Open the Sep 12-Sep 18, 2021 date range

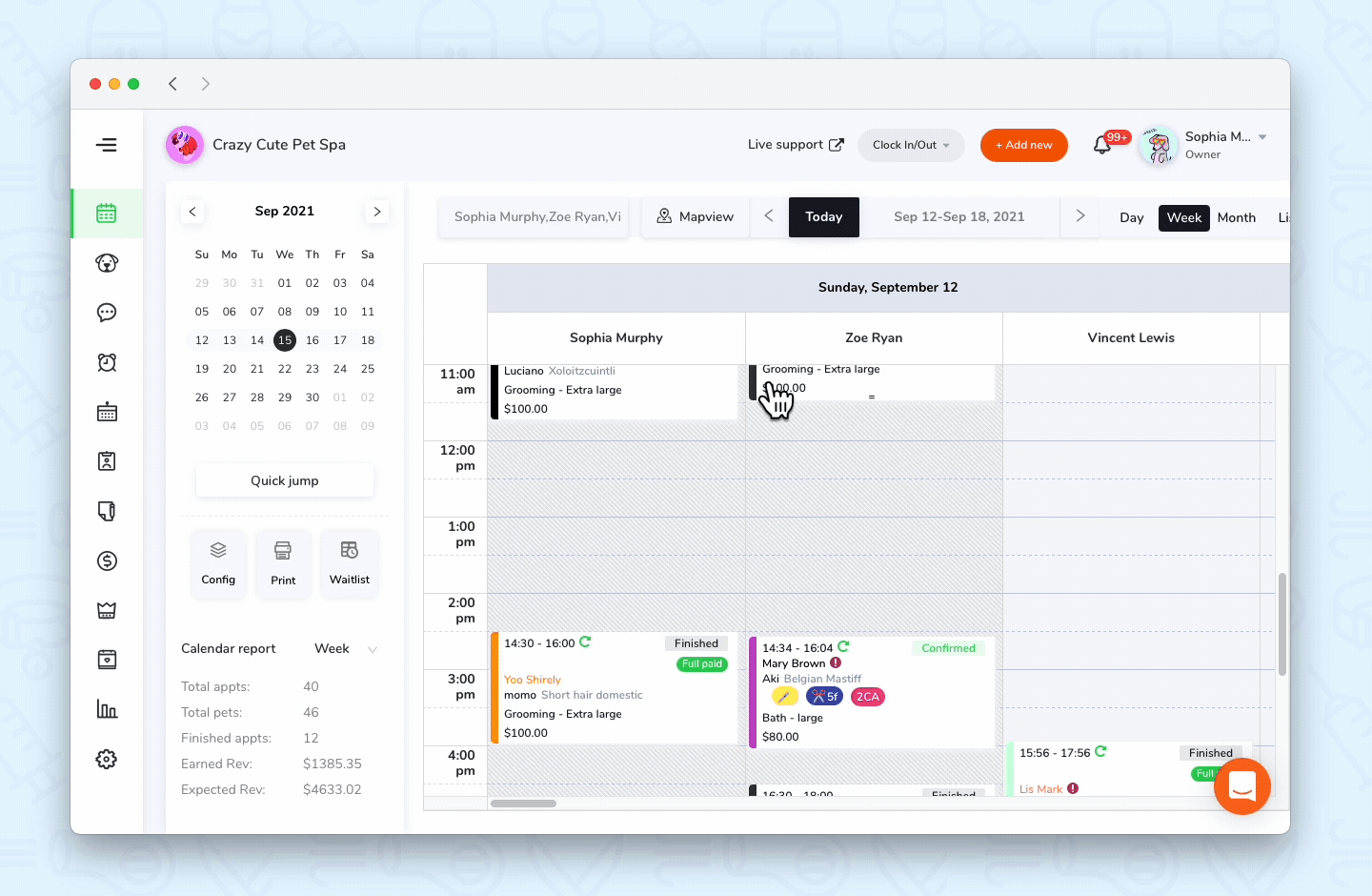pos(959,217)
